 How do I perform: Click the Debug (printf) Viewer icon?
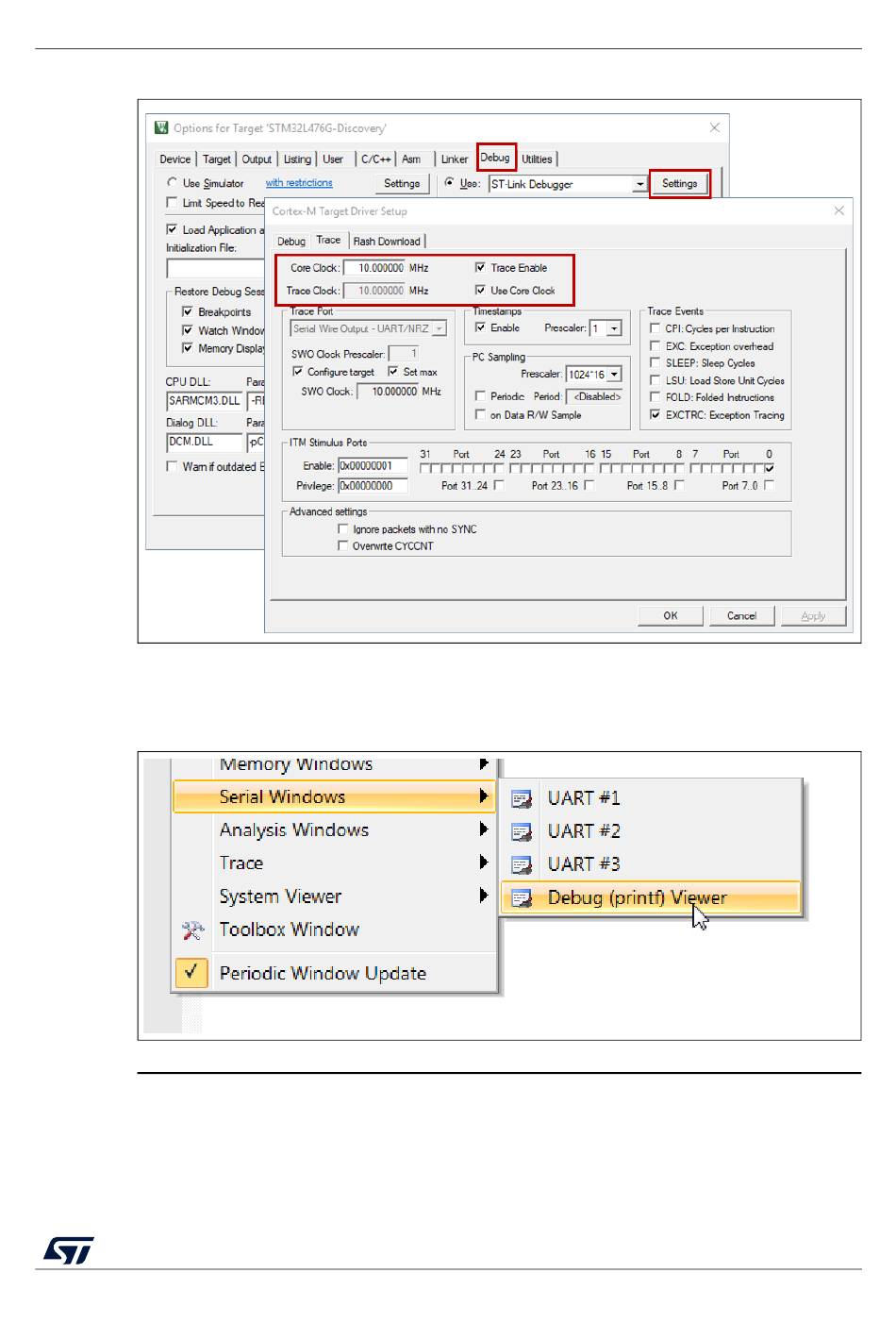[x=522, y=898]
